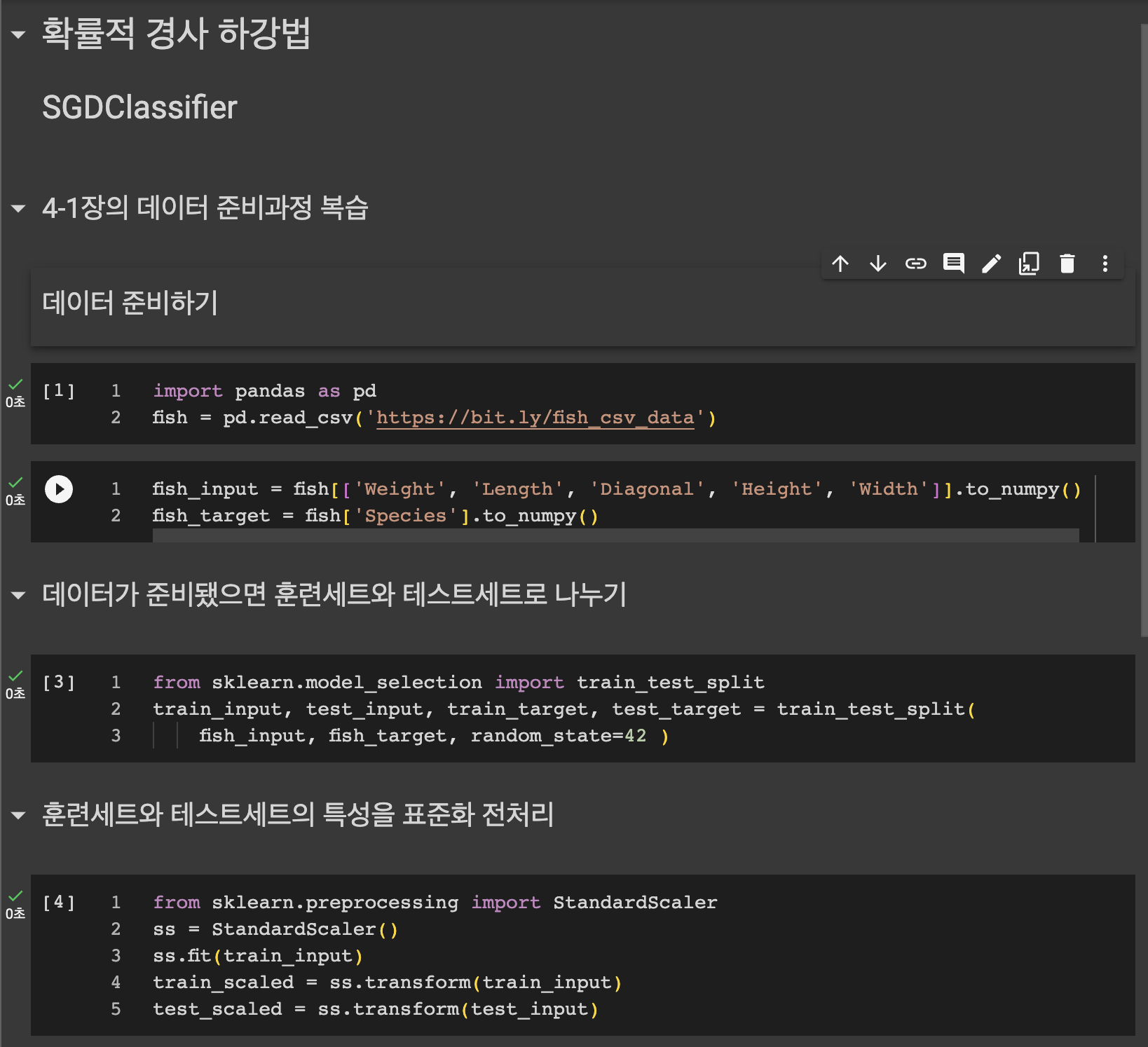This screenshot has width=1148, height=1047.
Task: Collapse the 4-1장의 데이터 준비과정 복습 section
Action: (x=18, y=208)
